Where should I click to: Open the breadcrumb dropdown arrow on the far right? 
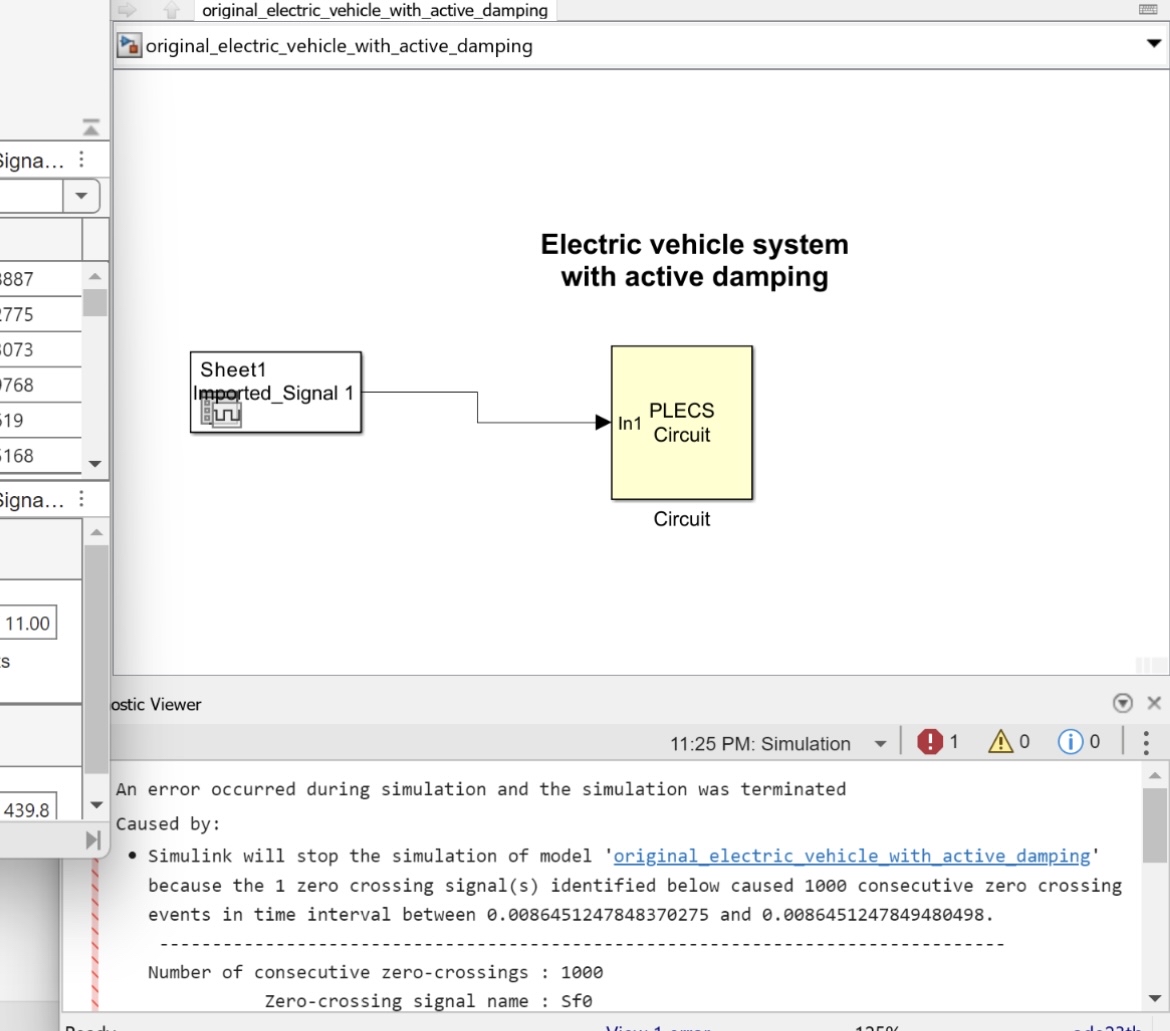click(x=1153, y=45)
